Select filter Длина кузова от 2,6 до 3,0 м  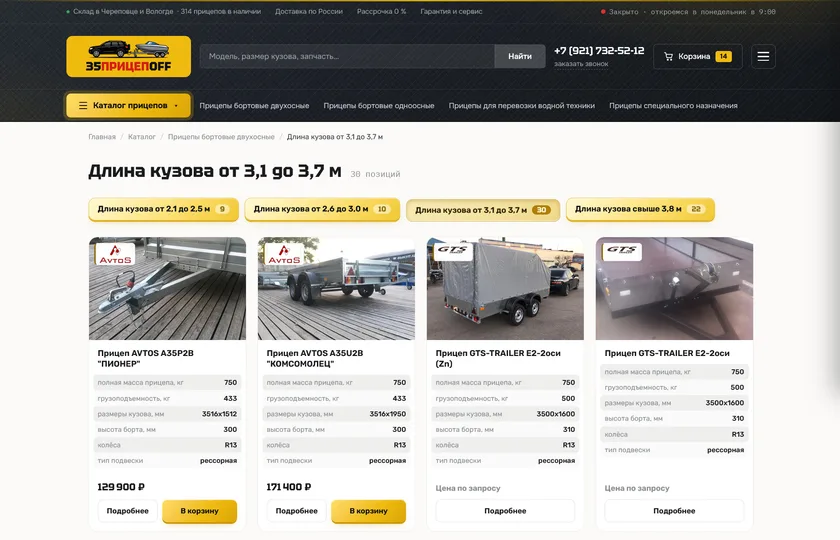point(322,209)
